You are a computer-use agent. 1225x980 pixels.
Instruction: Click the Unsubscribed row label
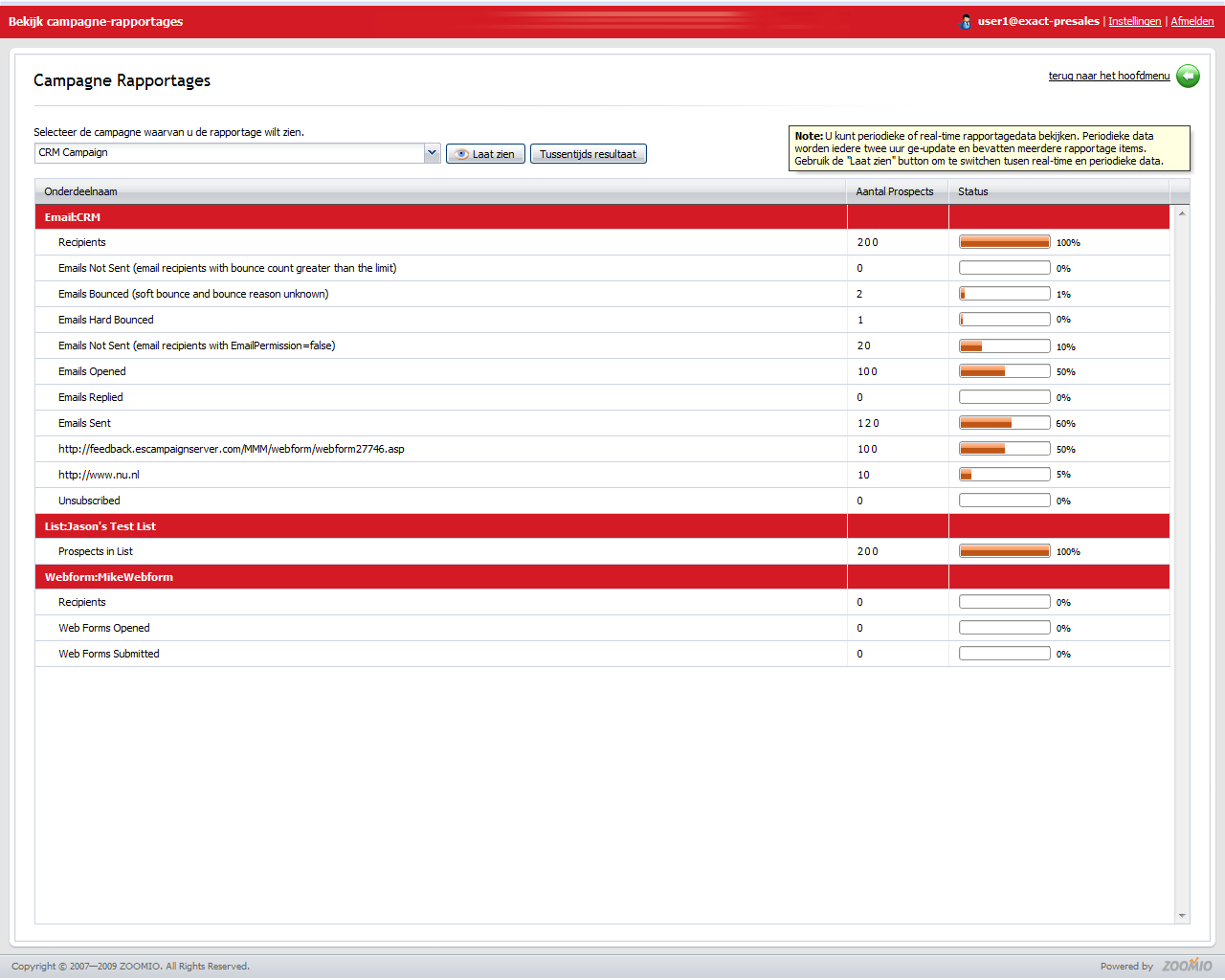(89, 501)
